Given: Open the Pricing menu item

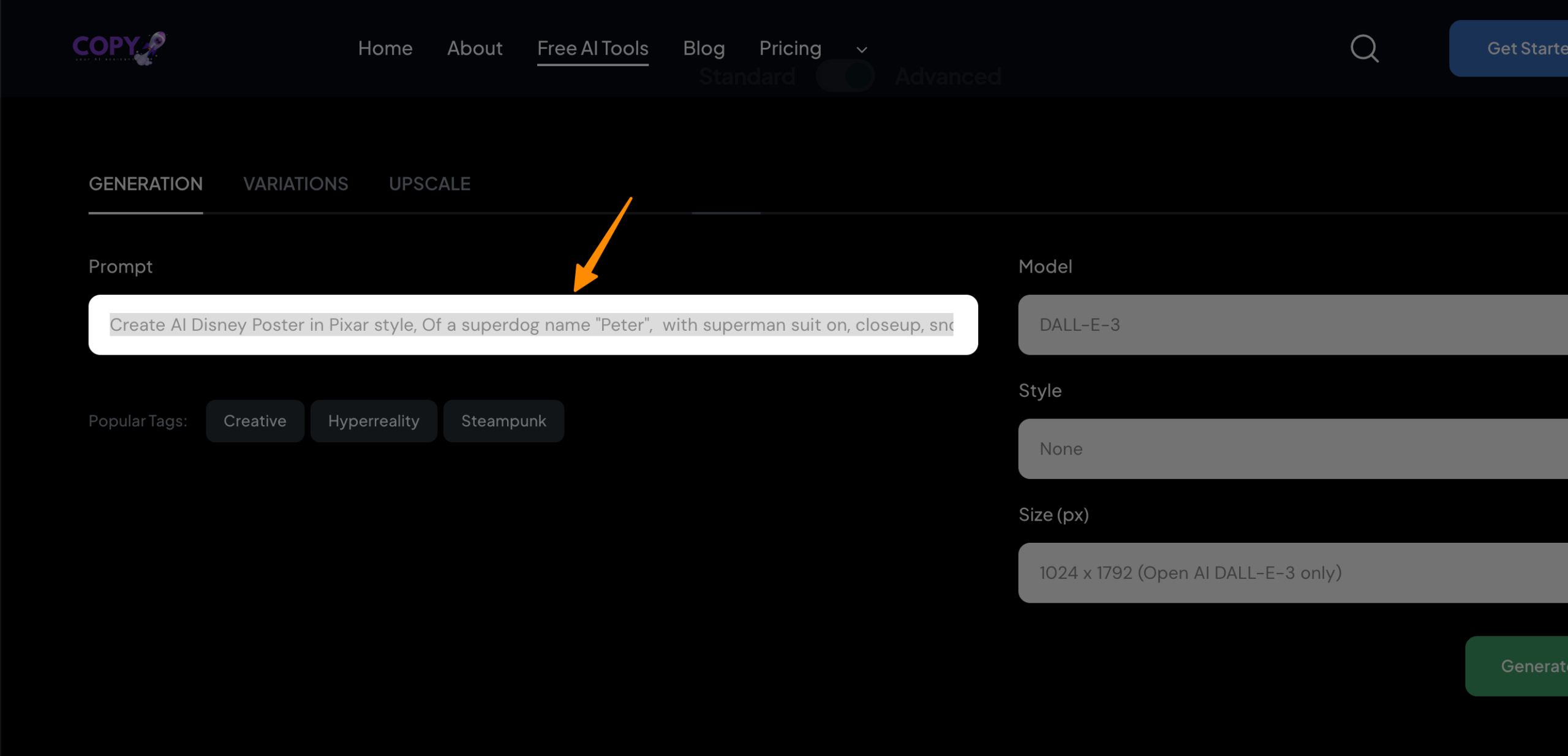Looking at the screenshot, I should pyautogui.click(x=790, y=48).
